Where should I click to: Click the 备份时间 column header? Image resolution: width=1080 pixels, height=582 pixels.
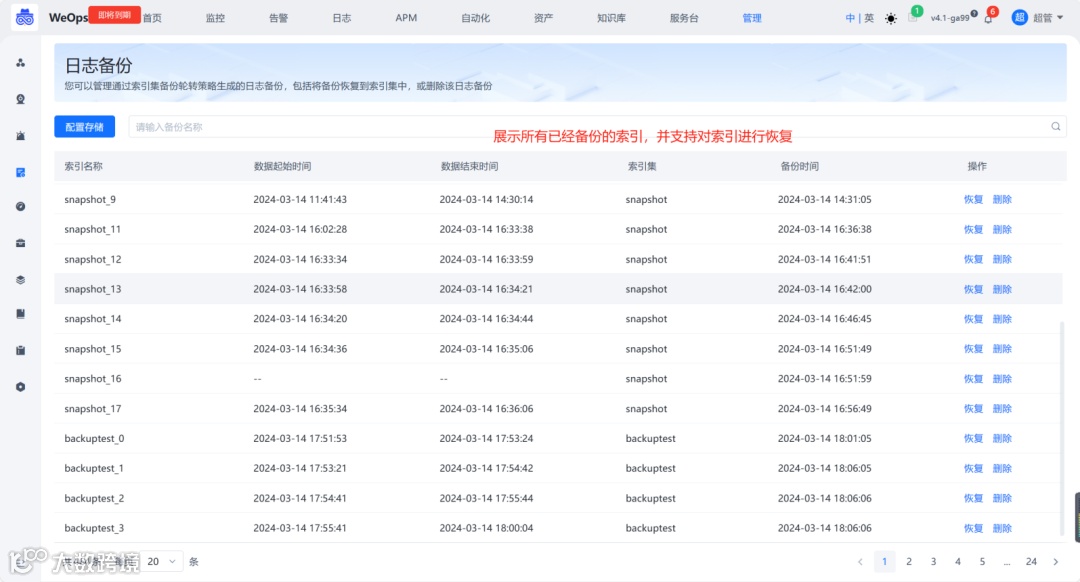click(x=800, y=166)
